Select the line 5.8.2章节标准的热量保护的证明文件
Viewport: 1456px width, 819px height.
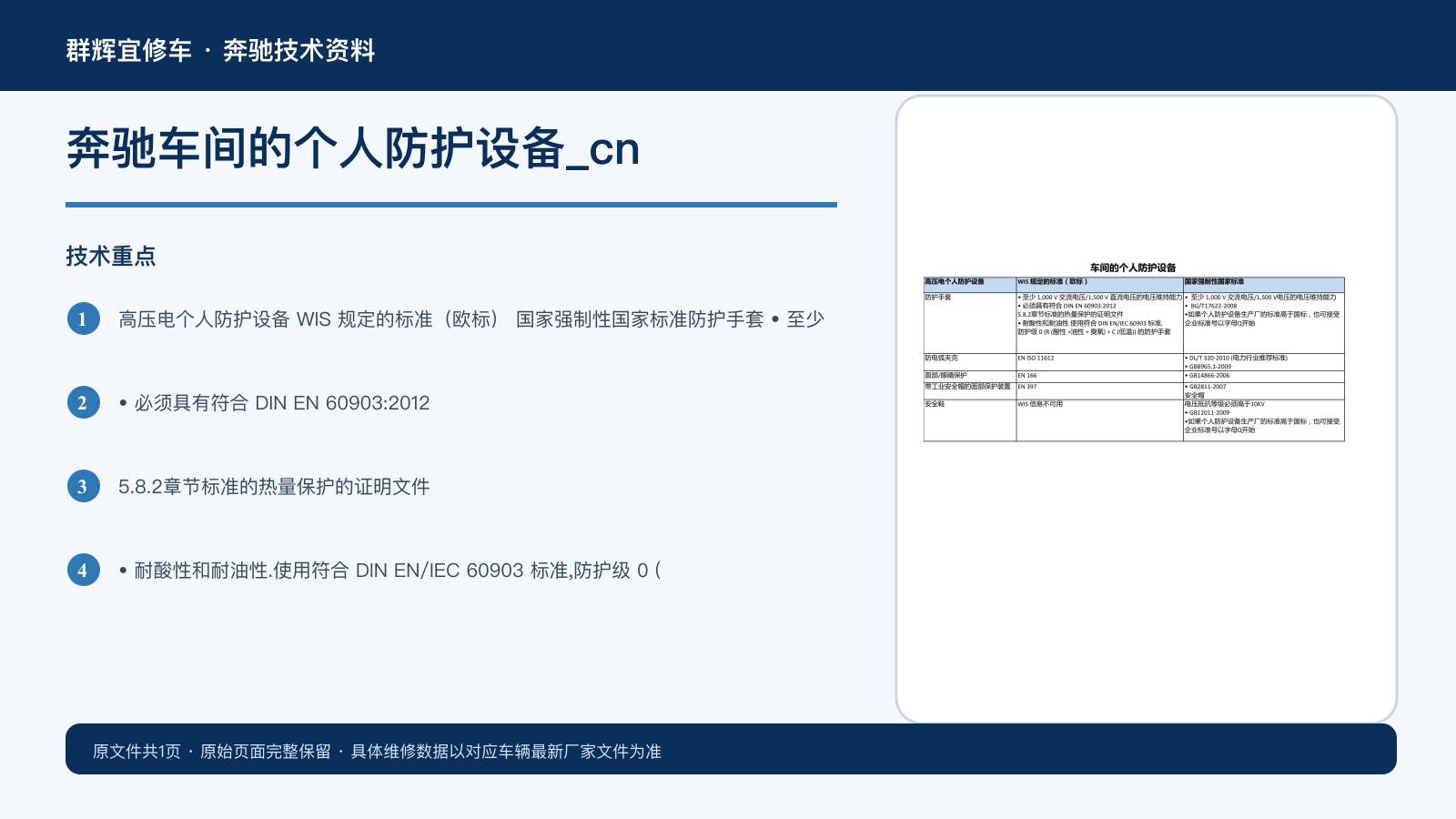pyautogui.click(x=274, y=487)
